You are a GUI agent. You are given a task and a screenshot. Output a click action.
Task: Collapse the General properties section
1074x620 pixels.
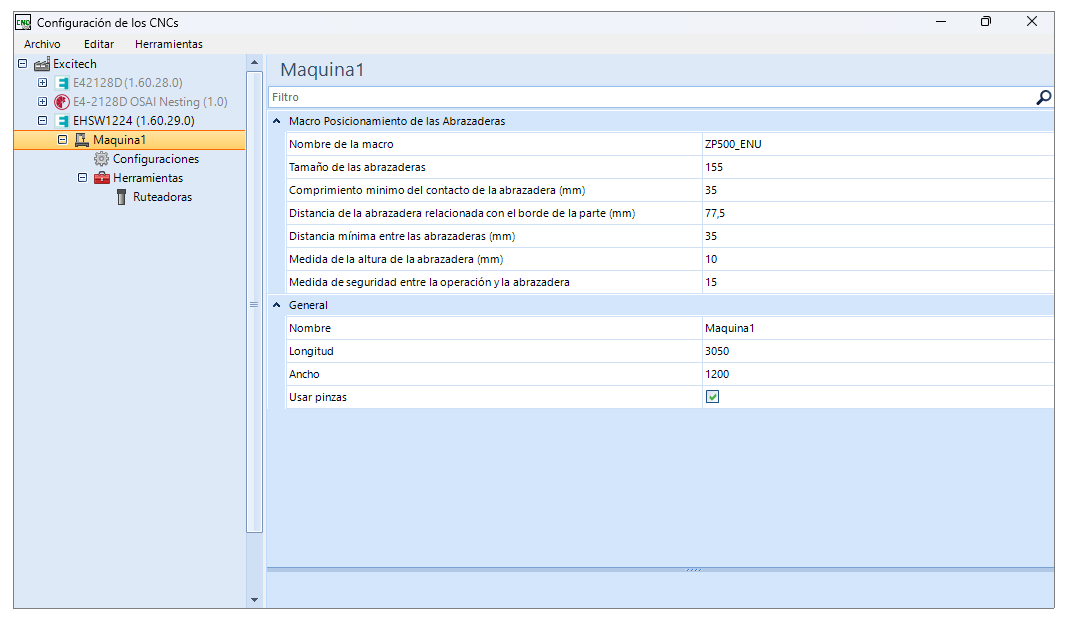tap(277, 306)
